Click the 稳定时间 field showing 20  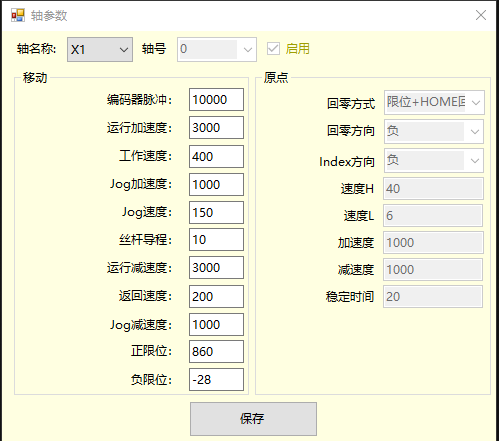(x=433, y=297)
